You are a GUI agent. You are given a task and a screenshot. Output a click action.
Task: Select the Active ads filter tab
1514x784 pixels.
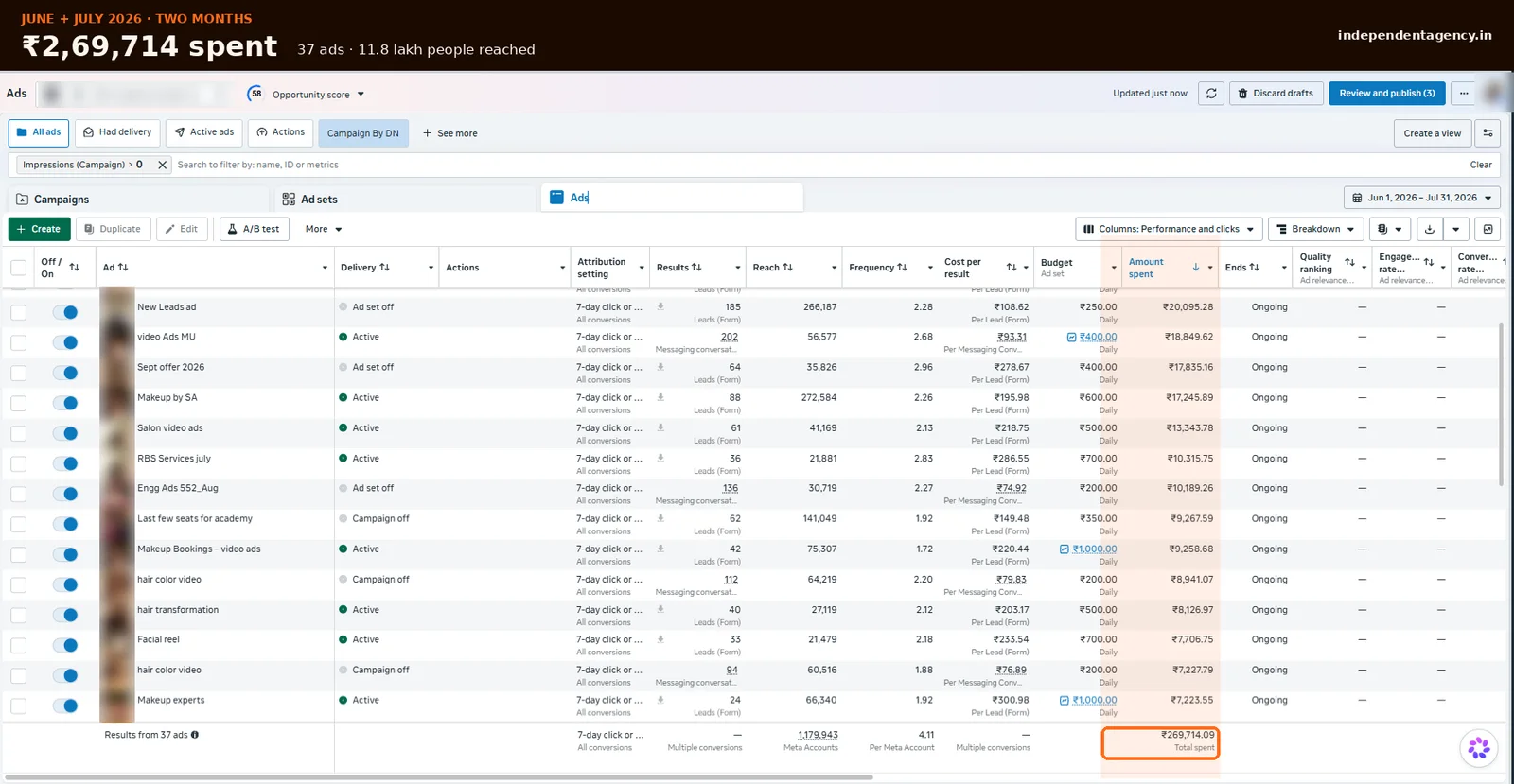(204, 132)
